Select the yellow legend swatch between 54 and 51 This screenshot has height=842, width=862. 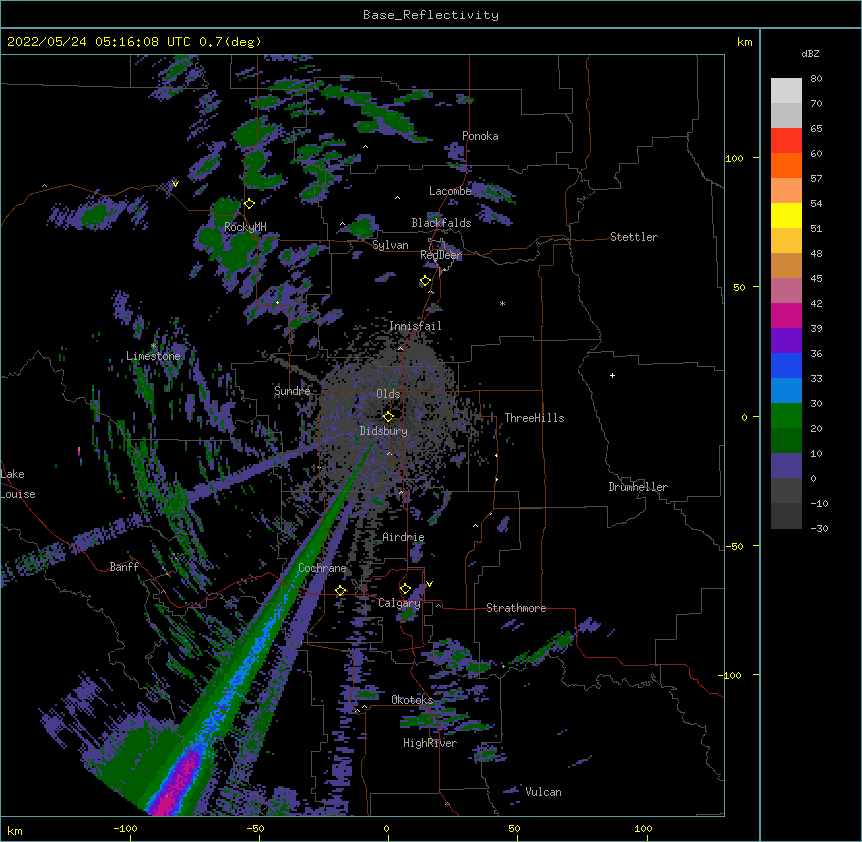click(x=786, y=215)
